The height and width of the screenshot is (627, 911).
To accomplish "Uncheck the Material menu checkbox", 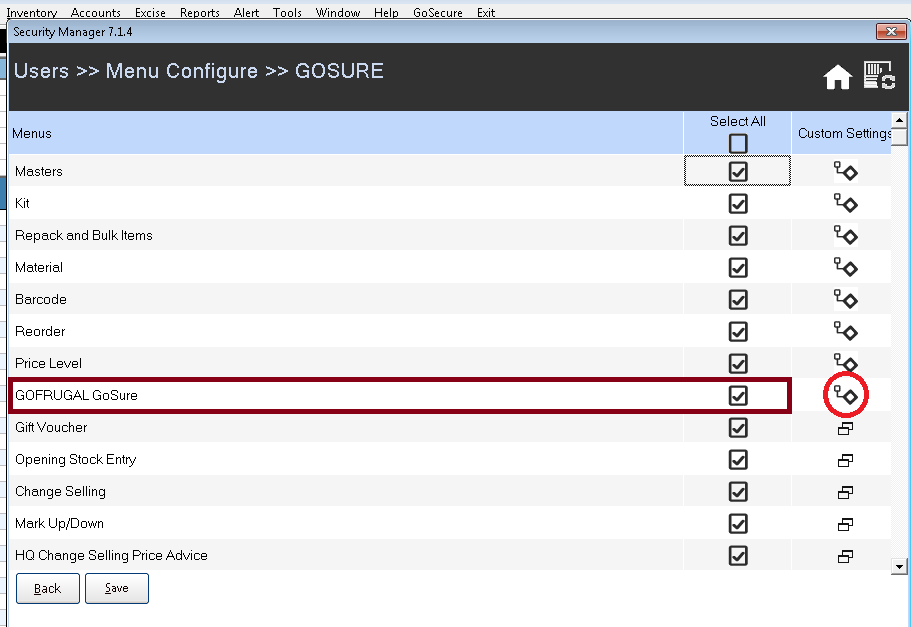I will (x=738, y=267).
